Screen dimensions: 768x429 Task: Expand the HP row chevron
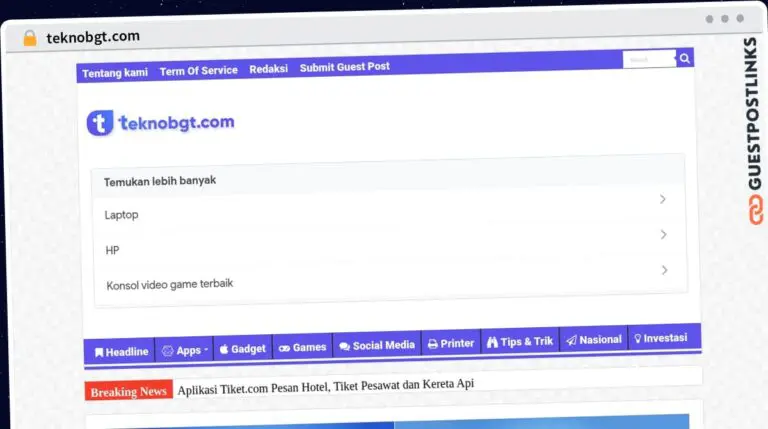pyautogui.click(x=664, y=235)
